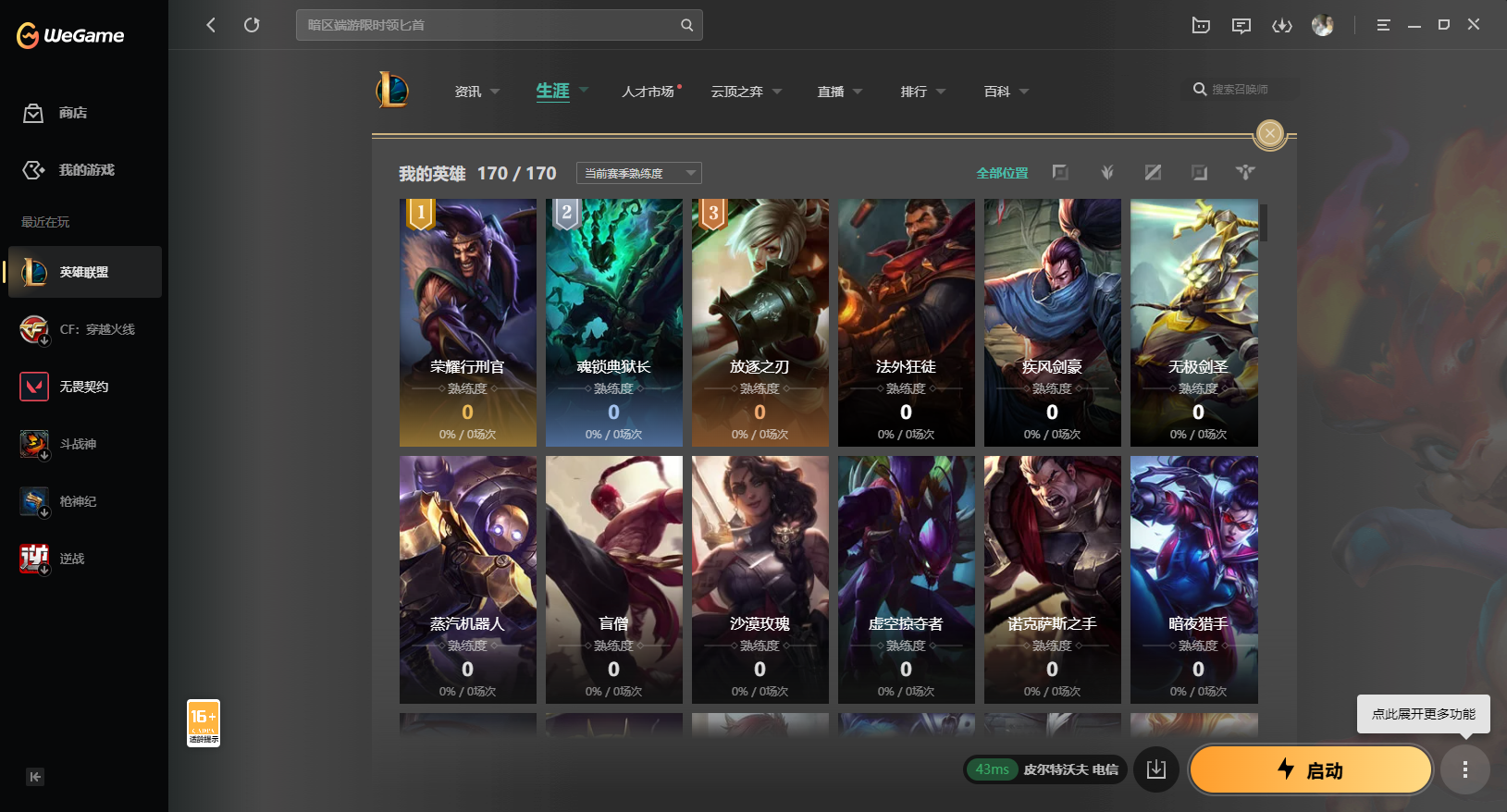Viewport: 1507px width, 812px height.
Task: Select 无畏契约 game icon
Action: tap(34, 387)
